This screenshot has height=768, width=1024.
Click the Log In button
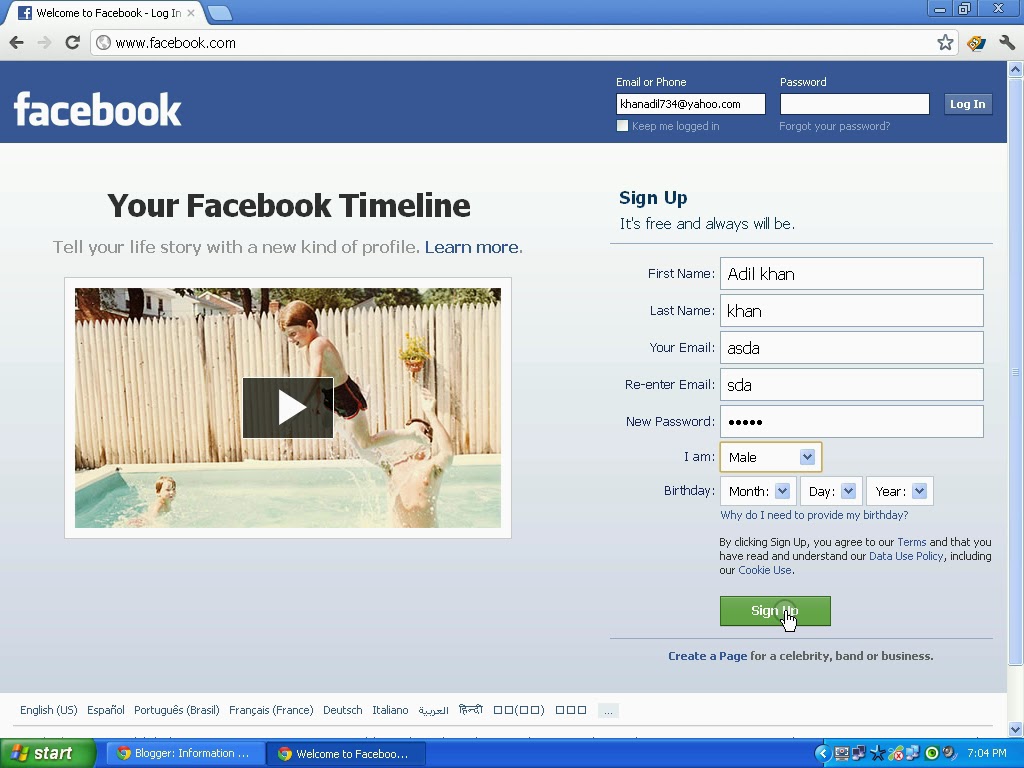(x=967, y=104)
